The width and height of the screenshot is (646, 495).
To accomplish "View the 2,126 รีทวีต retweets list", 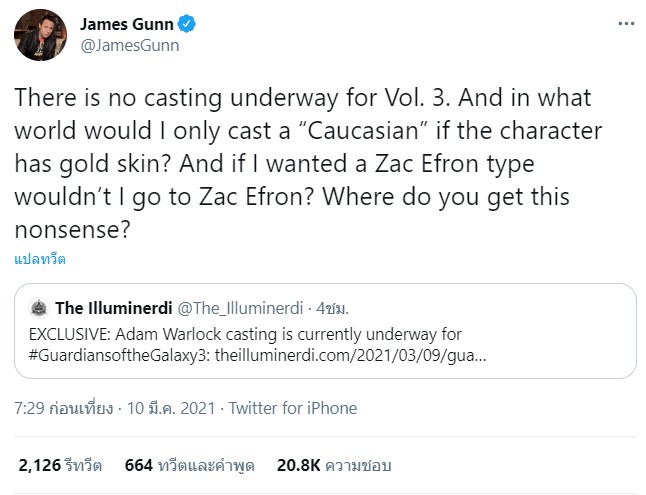I will tap(59, 465).
